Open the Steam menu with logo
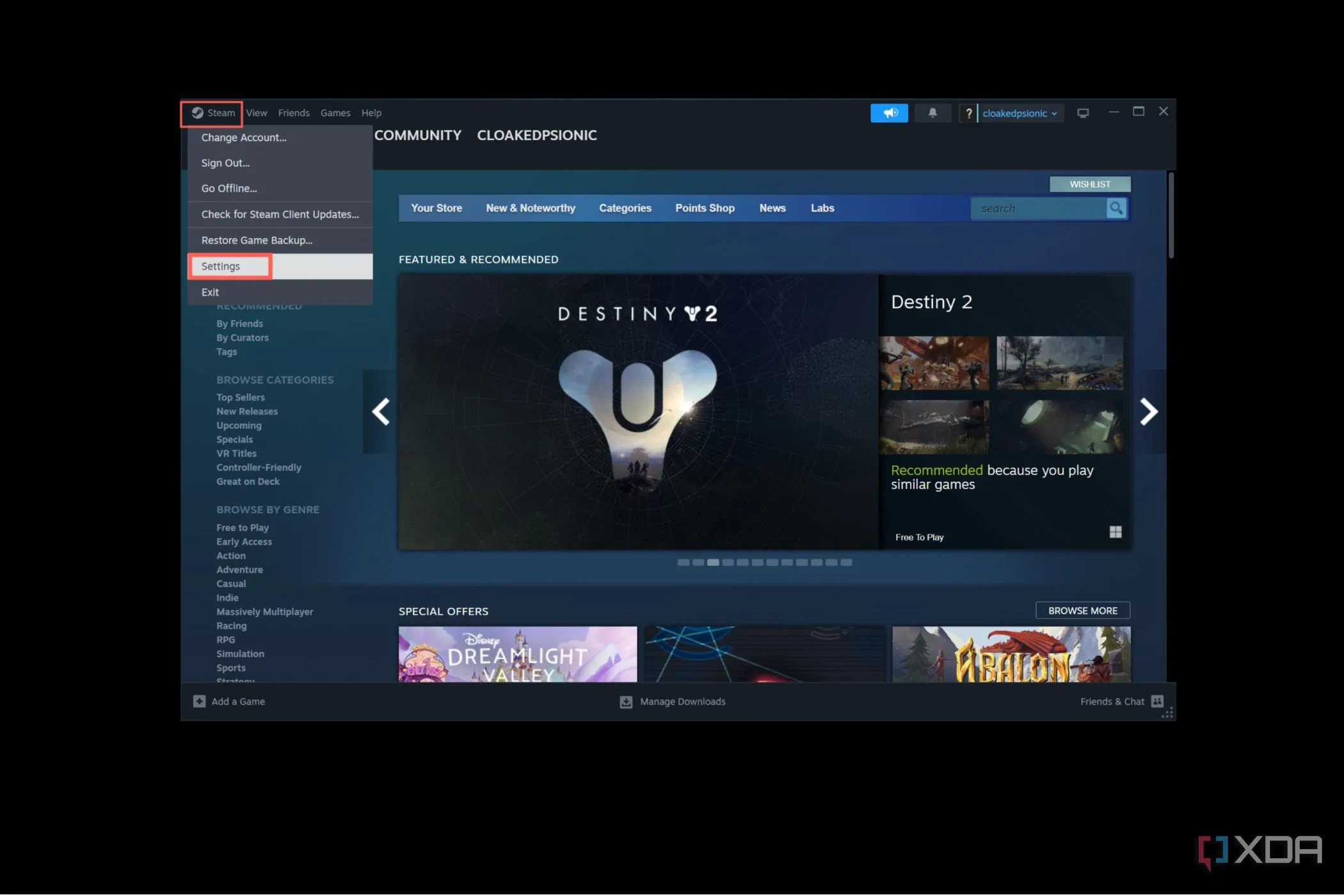Image resolution: width=1344 pixels, height=896 pixels. pyautogui.click(x=213, y=113)
